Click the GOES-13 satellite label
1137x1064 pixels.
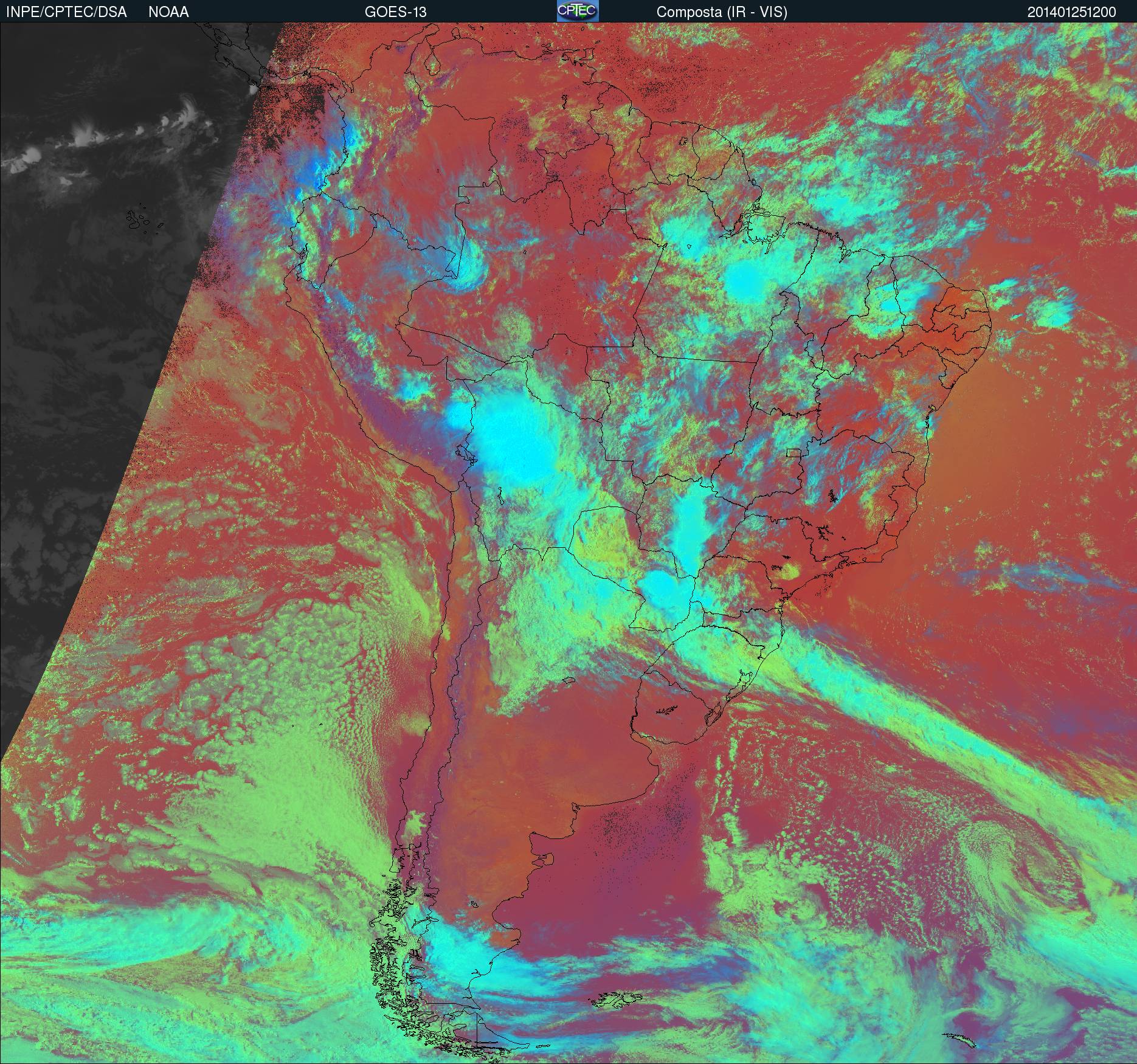(x=395, y=12)
